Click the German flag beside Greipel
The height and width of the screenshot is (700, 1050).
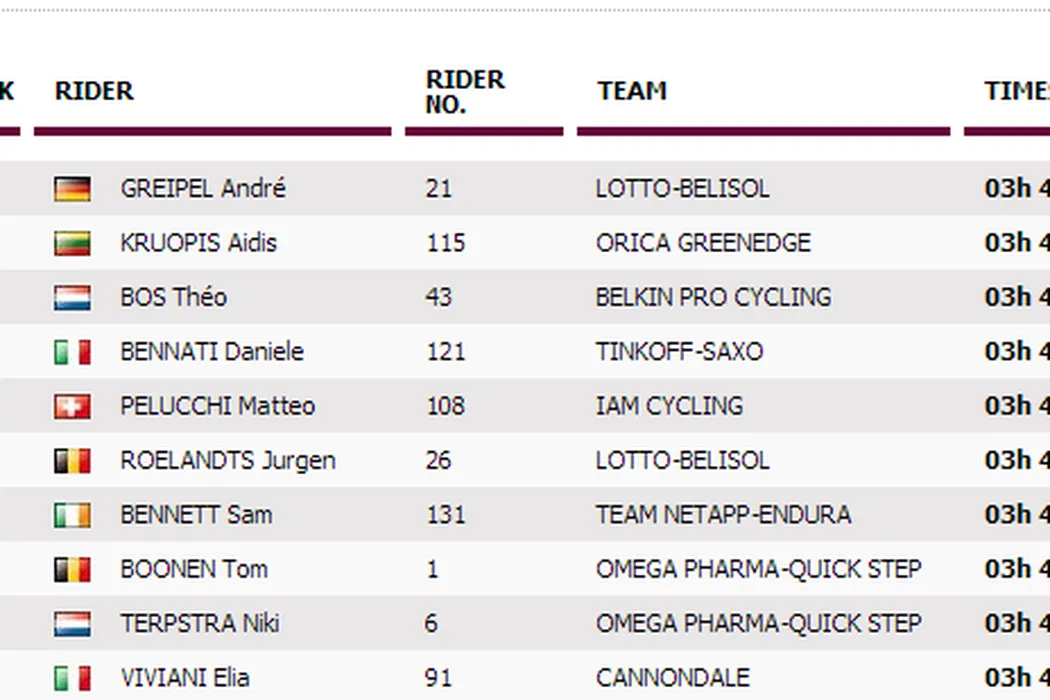click(x=72, y=189)
